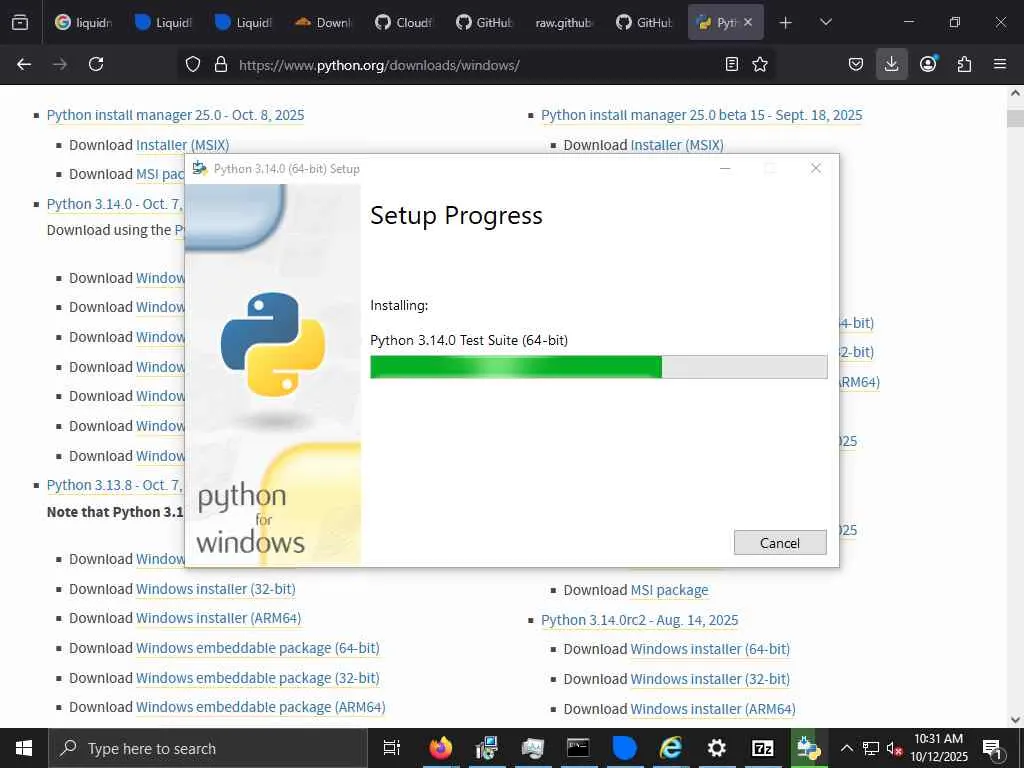Download Windows installer (ARM64) in left column

pyautogui.click(x=218, y=618)
